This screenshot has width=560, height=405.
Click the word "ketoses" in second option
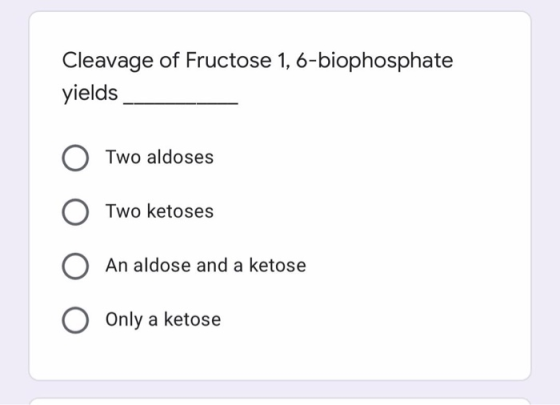(x=180, y=211)
